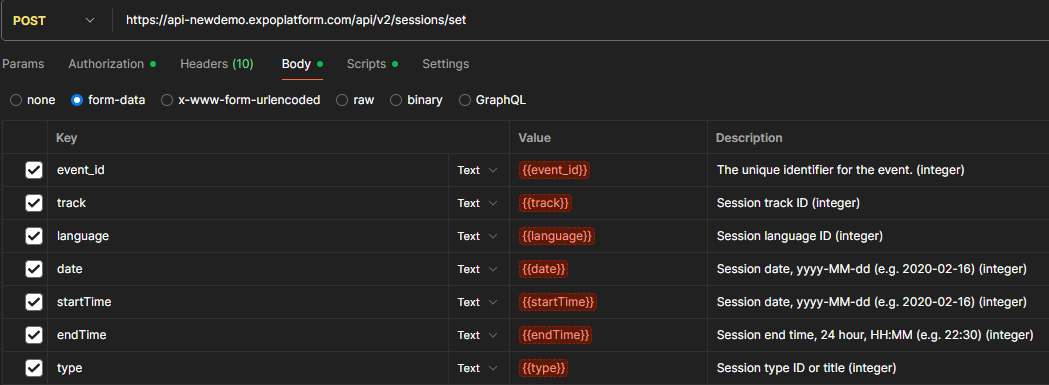Uncheck the language row checkbox
Screen dimensions: 1049x385
pyautogui.click(x=33, y=236)
